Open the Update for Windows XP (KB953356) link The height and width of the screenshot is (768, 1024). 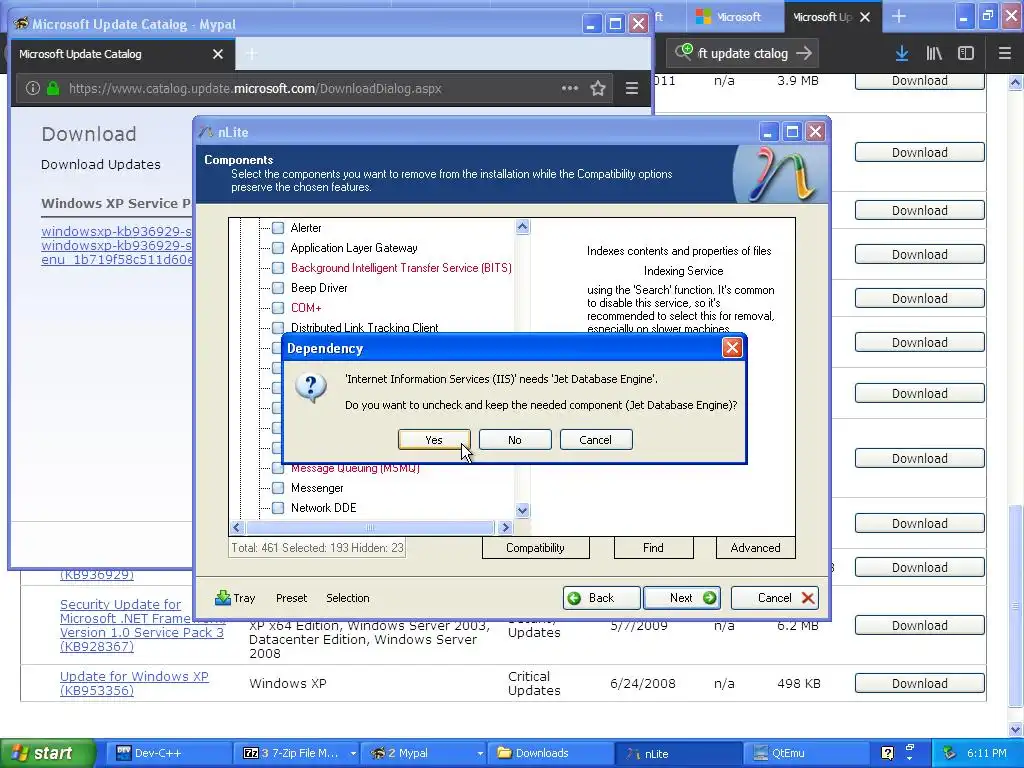134,683
